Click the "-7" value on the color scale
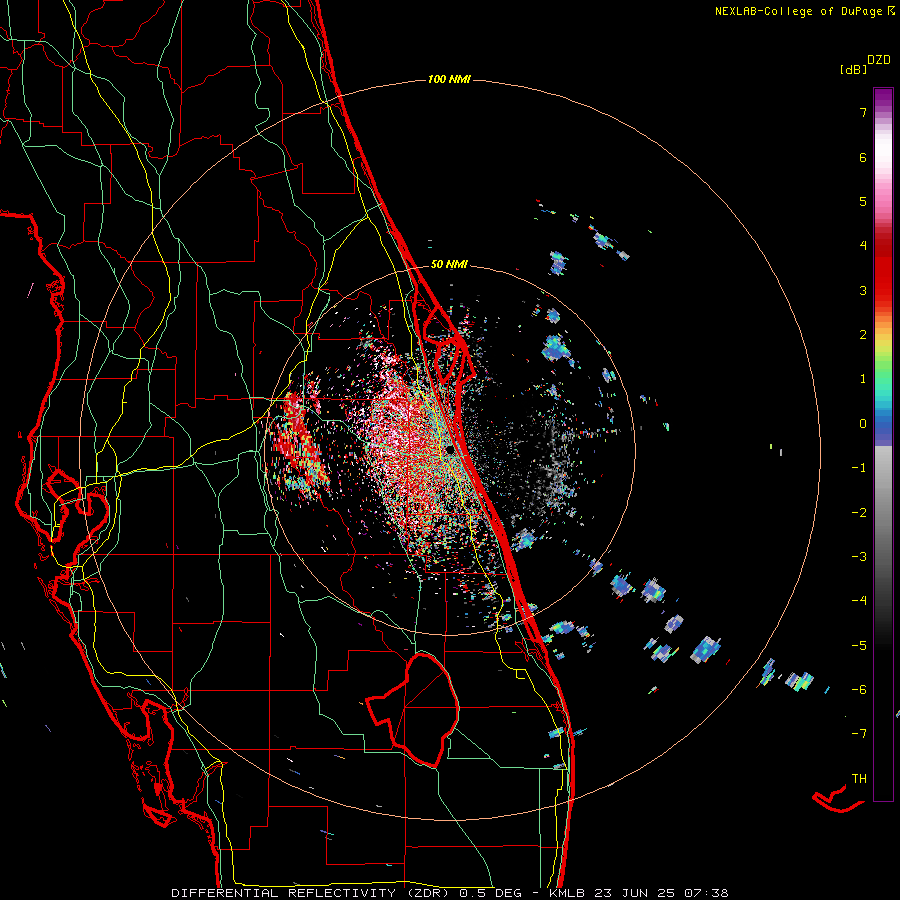 coord(859,734)
